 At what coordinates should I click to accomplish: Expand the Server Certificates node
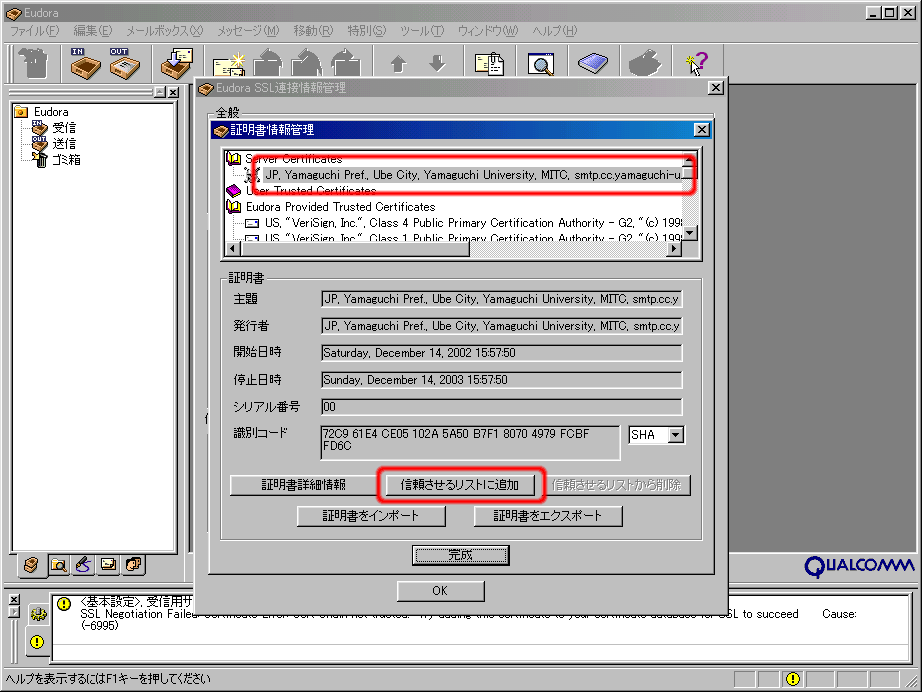(x=233, y=159)
